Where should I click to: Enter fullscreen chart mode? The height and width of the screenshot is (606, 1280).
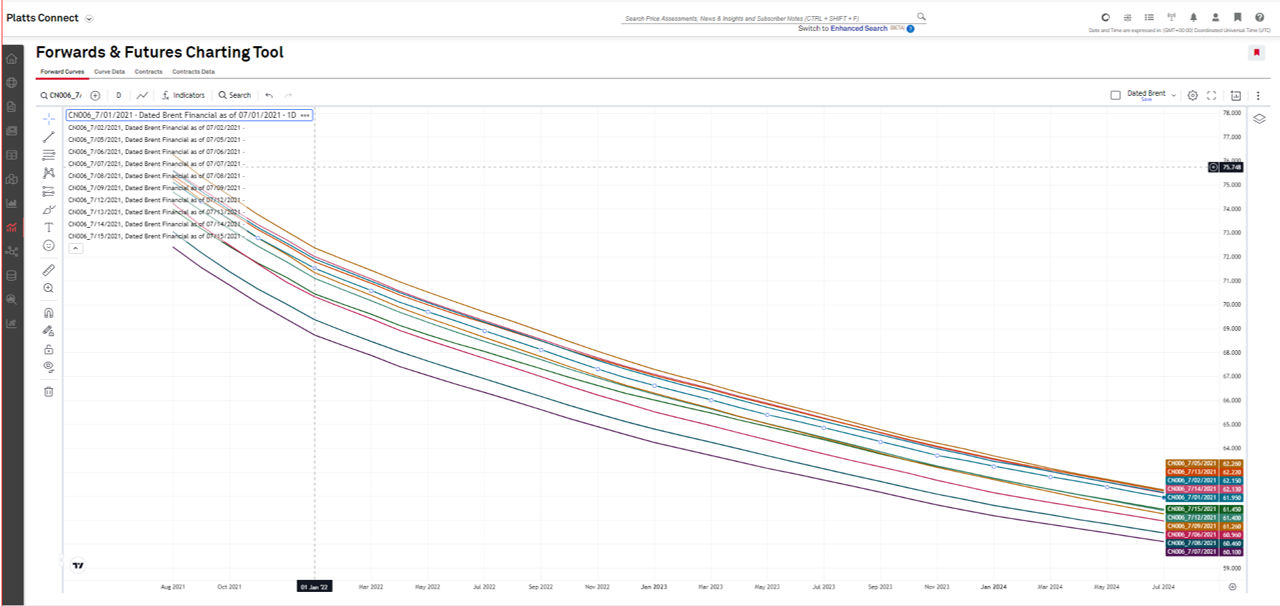pyautogui.click(x=1211, y=96)
